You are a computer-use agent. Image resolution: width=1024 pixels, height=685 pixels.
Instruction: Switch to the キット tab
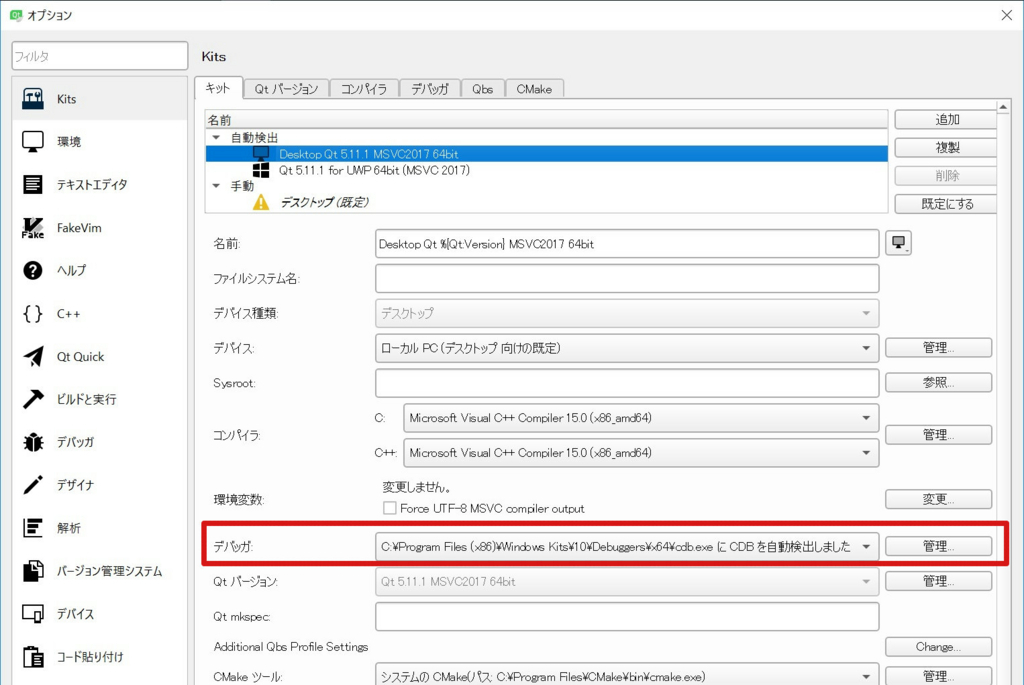tap(218, 88)
